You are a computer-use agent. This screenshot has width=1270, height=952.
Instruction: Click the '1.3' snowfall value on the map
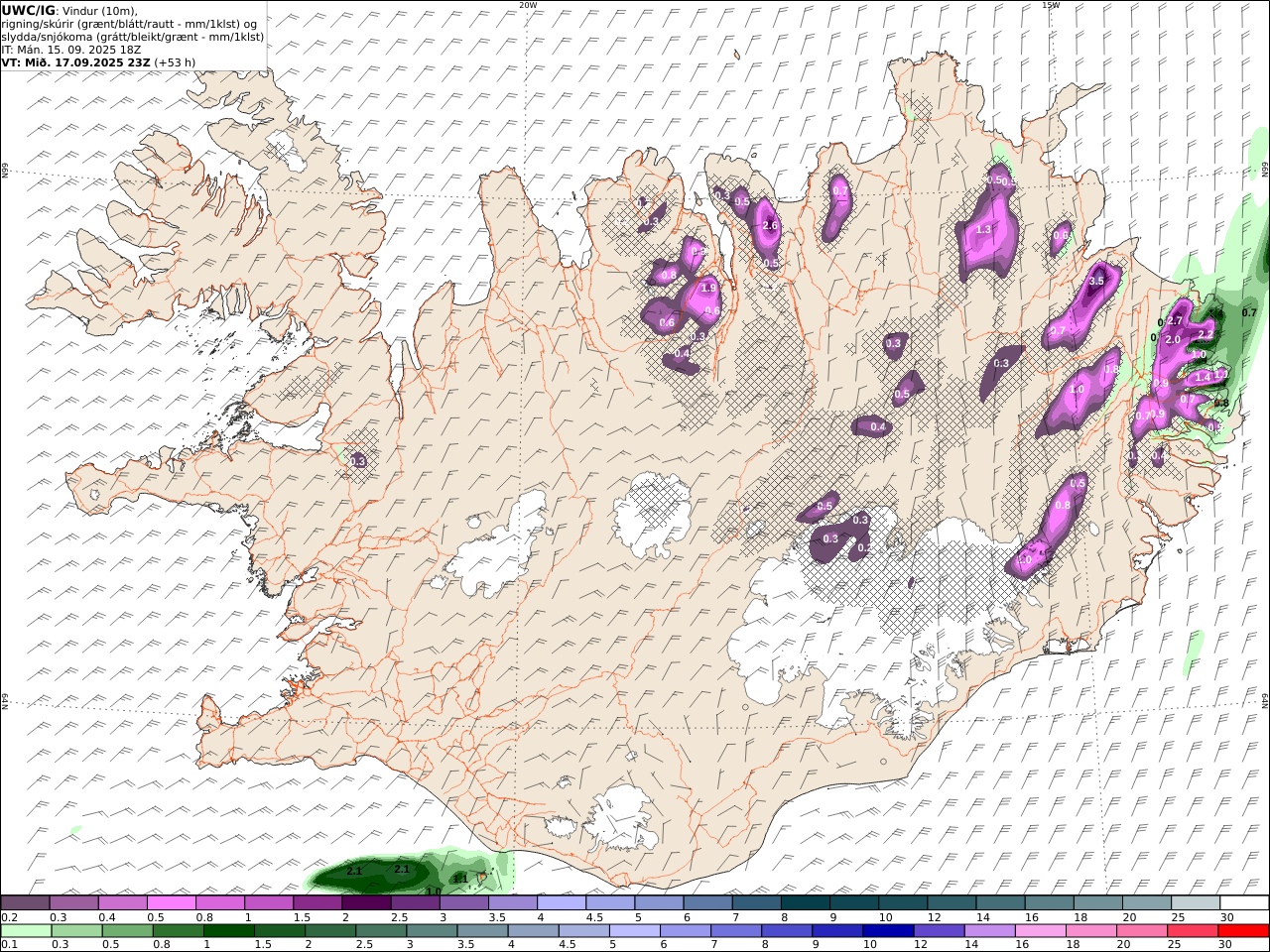(983, 229)
